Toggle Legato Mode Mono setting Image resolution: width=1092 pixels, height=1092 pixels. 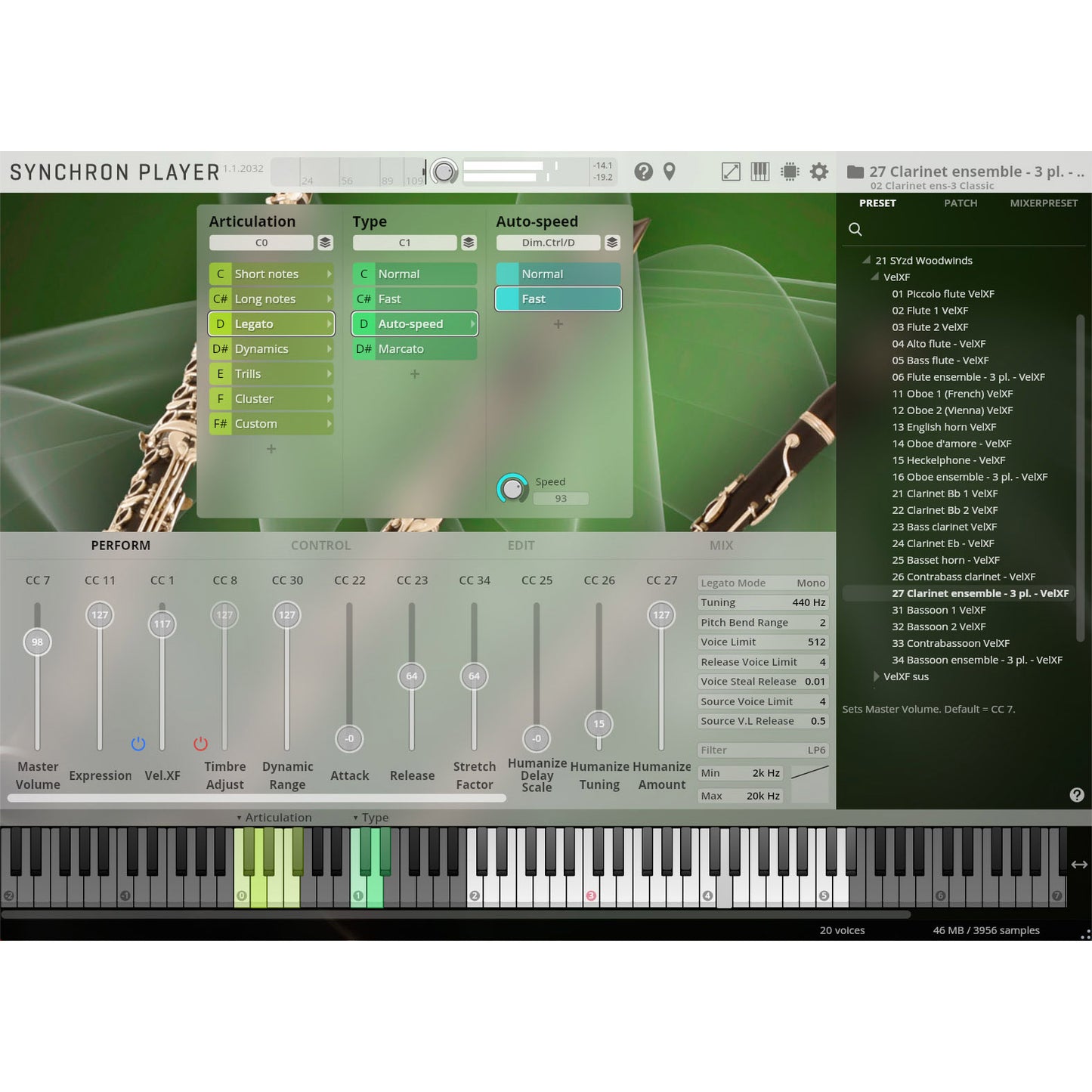point(763,583)
